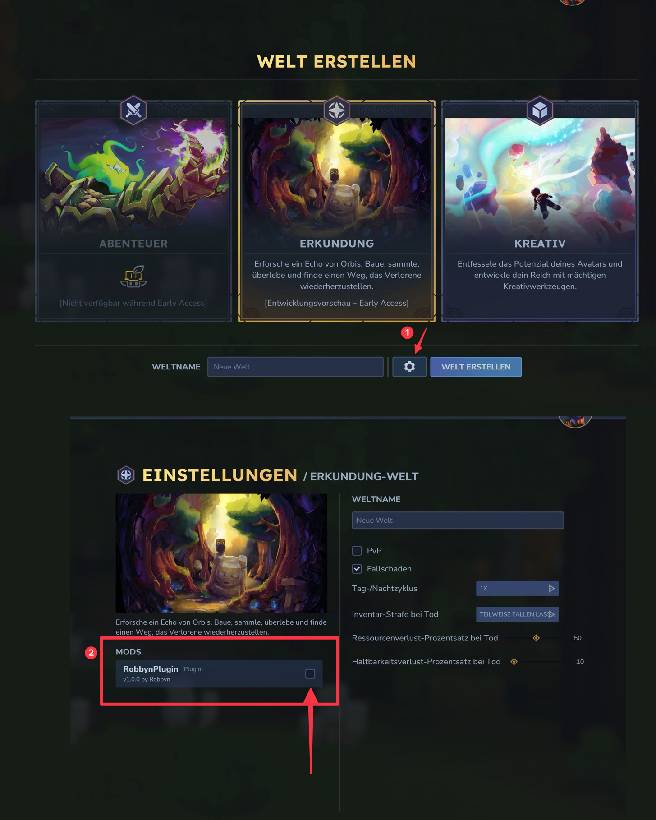Viewport: 656px width, 820px height.
Task: Click the arrow on Inventar-Strafe selector
Action: click(x=552, y=614)
